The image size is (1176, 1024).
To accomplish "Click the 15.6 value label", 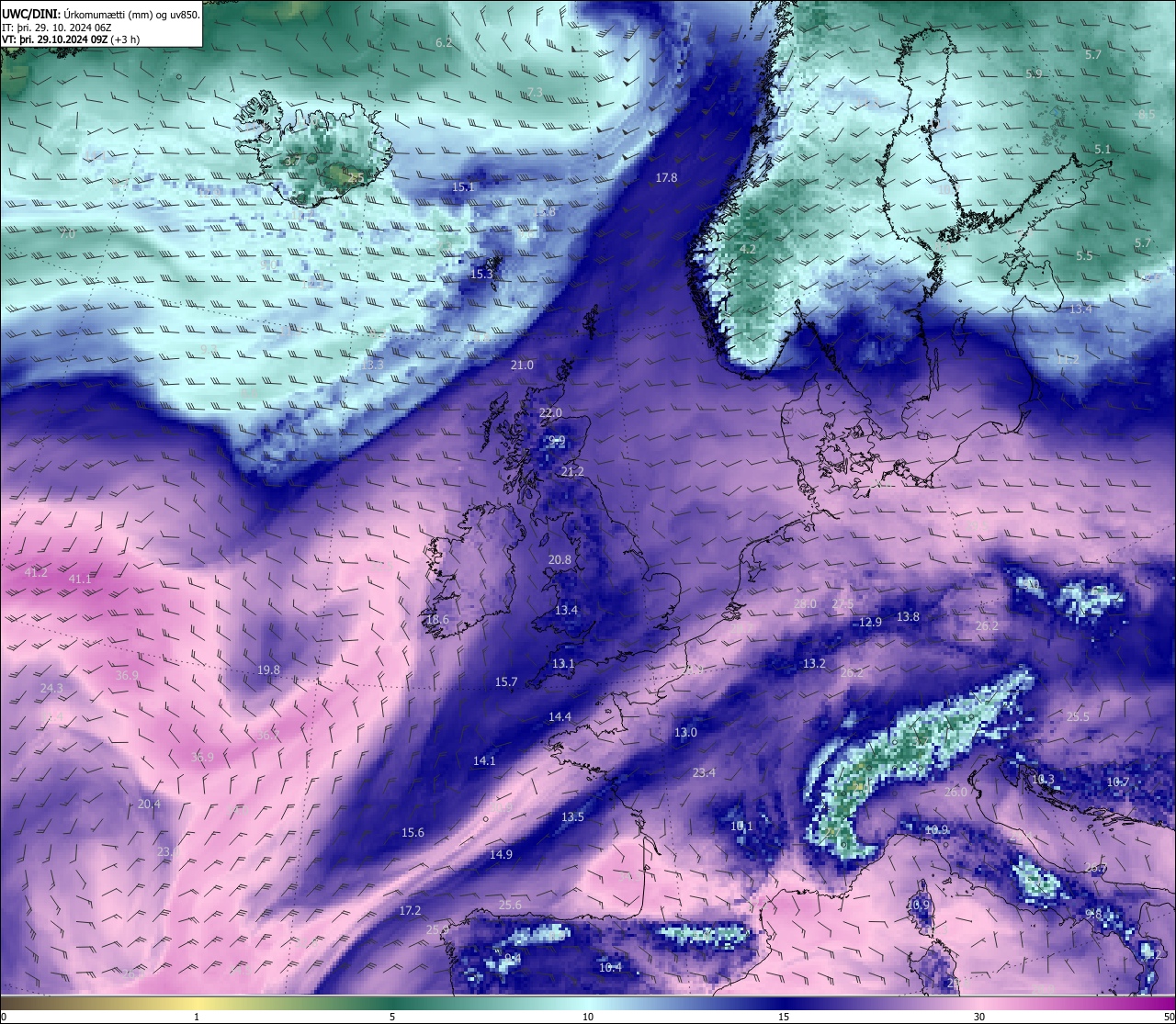I will (x=413, y=832).
